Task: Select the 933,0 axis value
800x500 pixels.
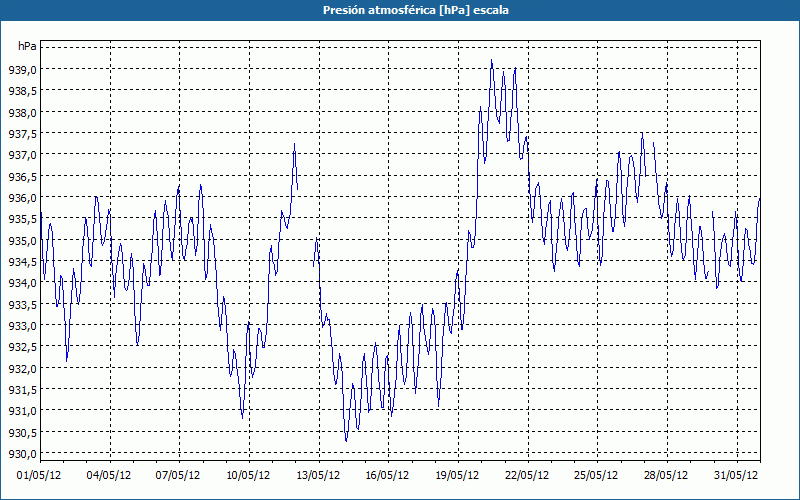Action: tap(22, 326)
